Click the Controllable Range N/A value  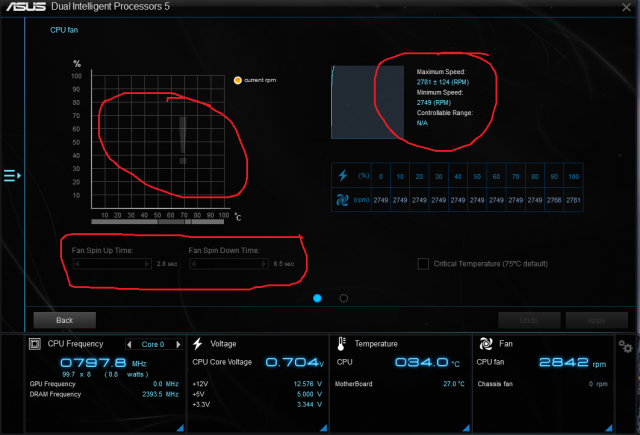422,123
